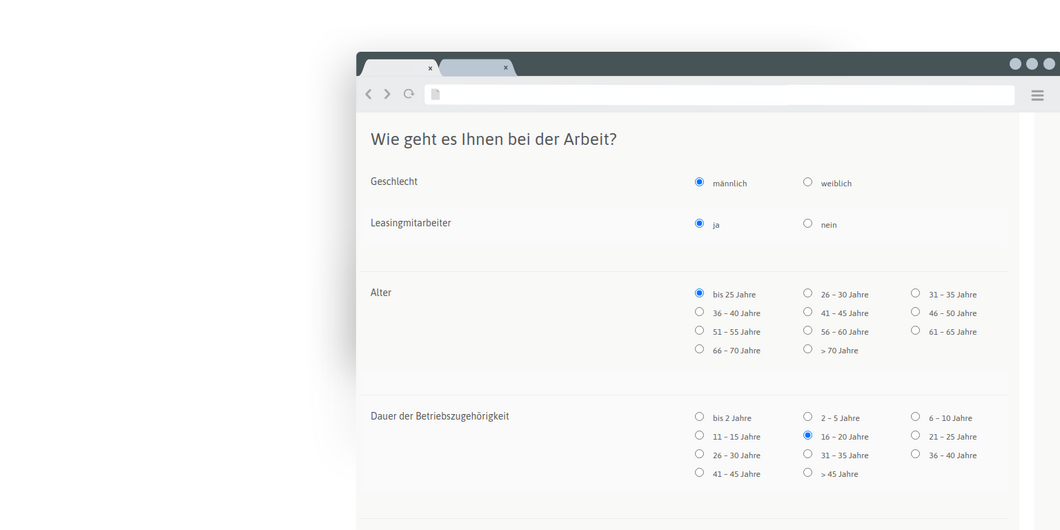Select männlich for Geschlecht
1060x530 pixels.
point(699,182)
